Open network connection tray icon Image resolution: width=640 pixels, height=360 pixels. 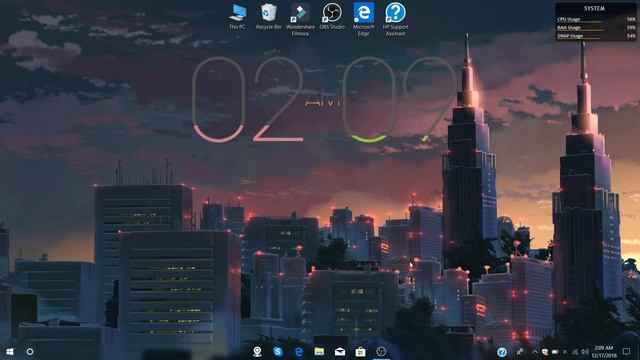(x=575, y=351)
